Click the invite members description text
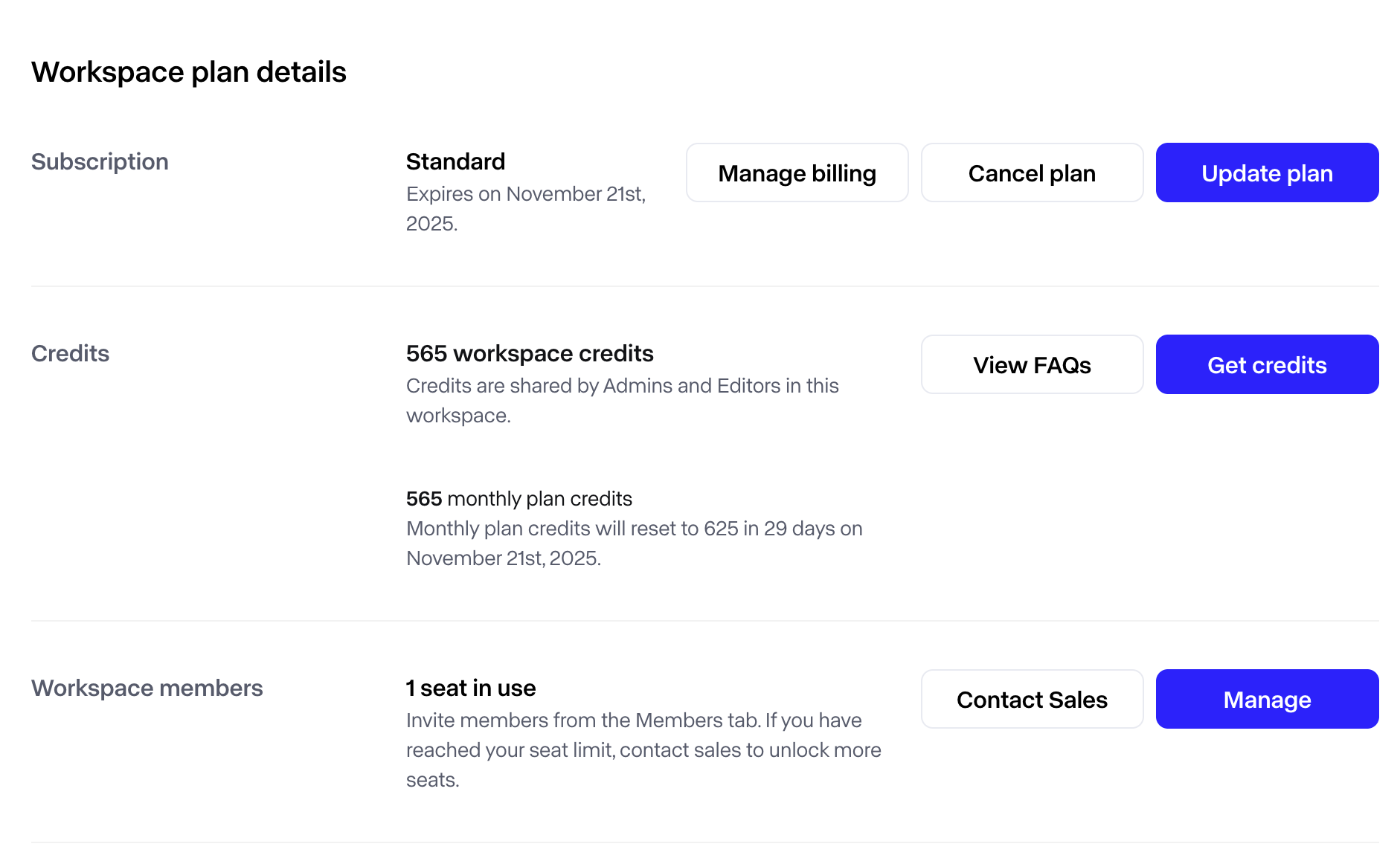This screenshot has width=1400, height=864. [x=643, y=749]
